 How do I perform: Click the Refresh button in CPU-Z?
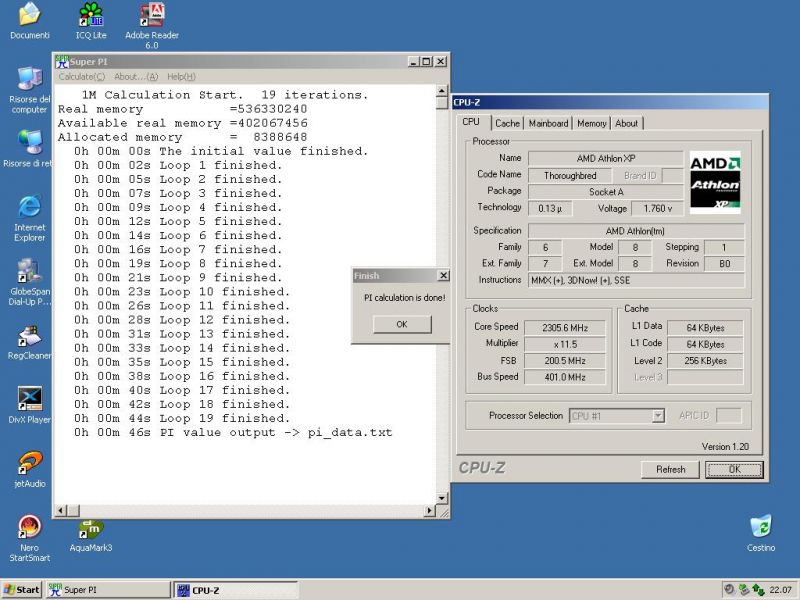(x=670, y=469)
